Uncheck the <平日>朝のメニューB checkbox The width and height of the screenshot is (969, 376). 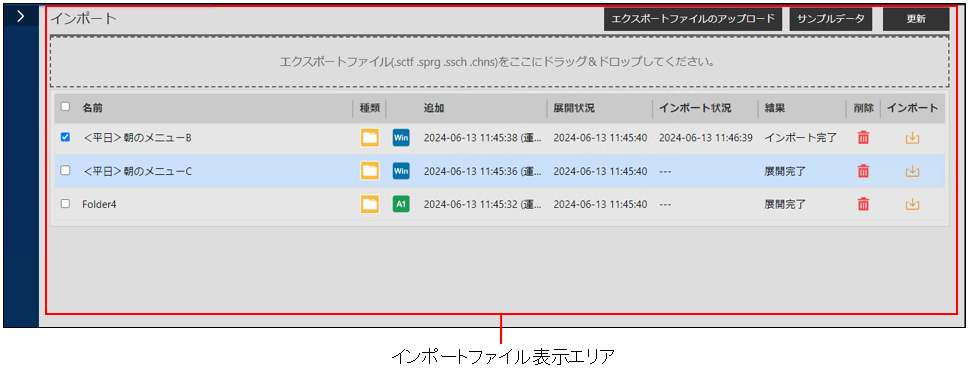point(65,138)
